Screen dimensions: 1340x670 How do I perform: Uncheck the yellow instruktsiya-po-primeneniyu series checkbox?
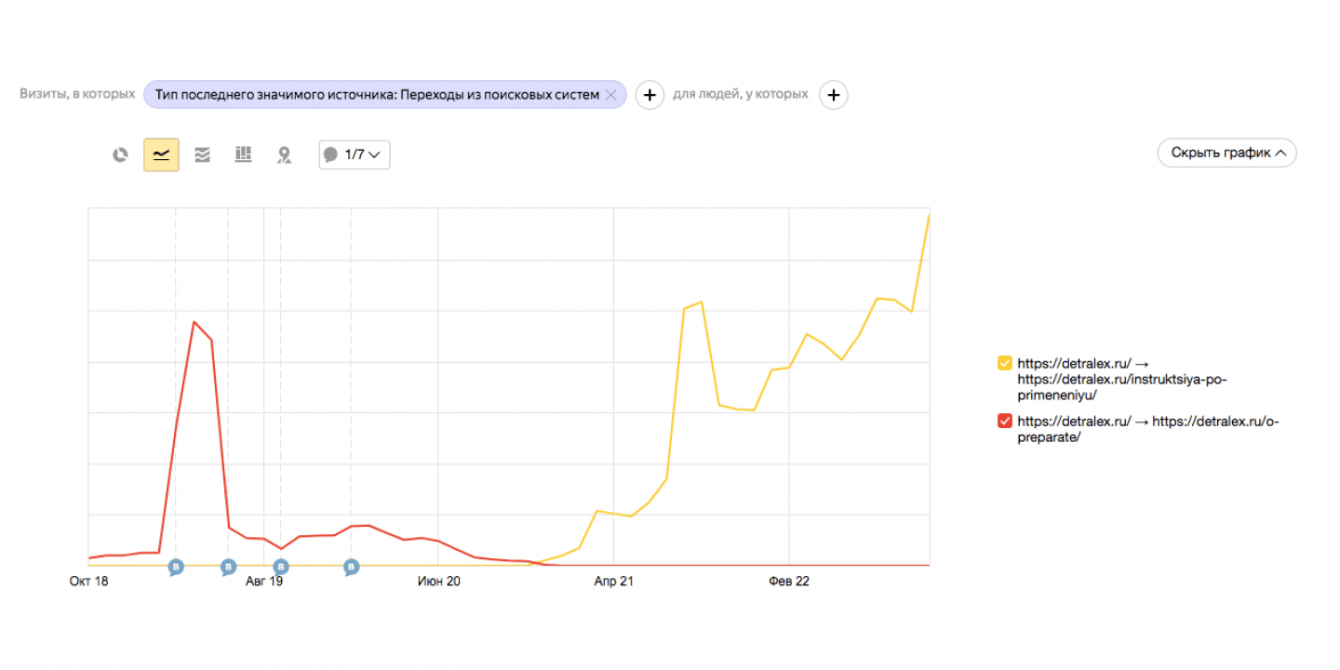(x=1005, y=364)
